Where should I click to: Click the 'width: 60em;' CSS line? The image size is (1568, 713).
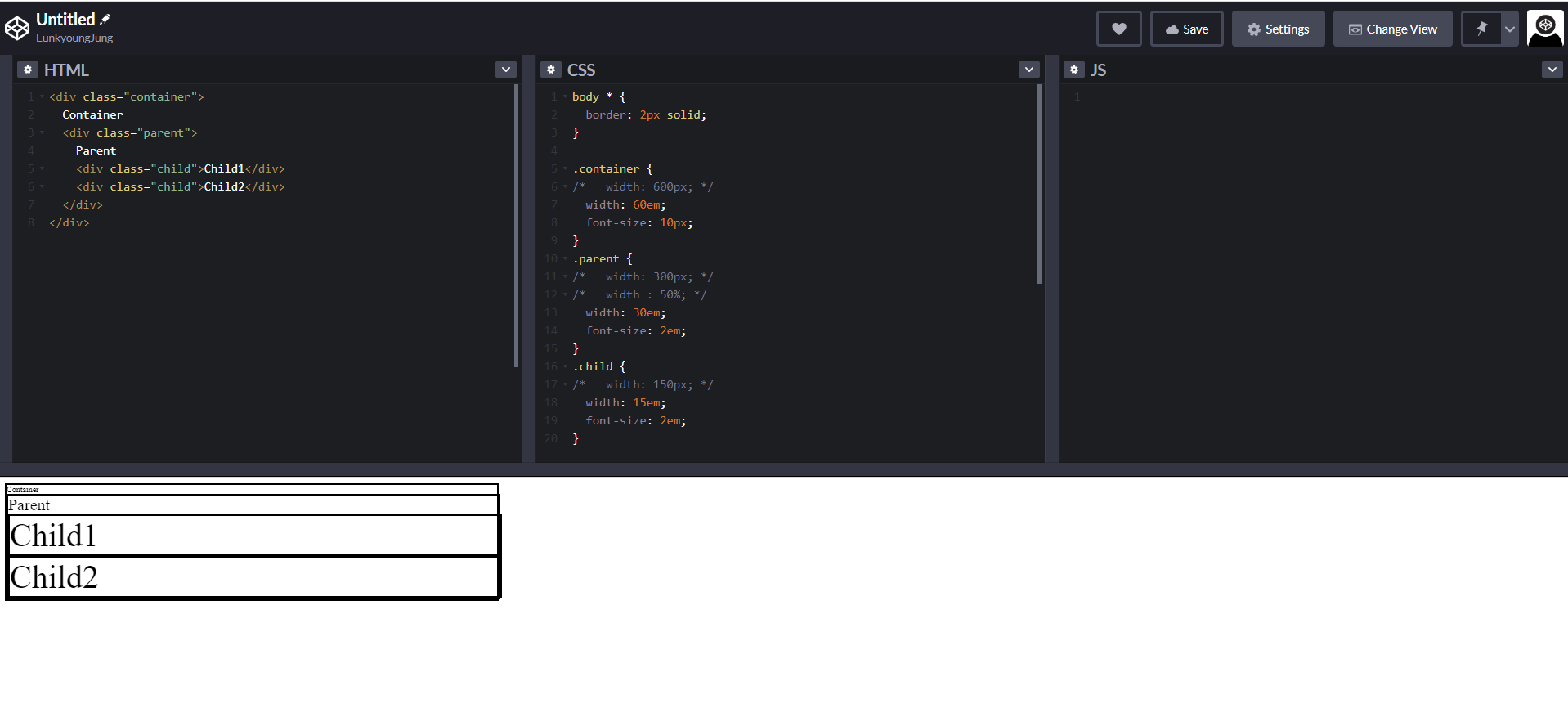pos(625,204)
